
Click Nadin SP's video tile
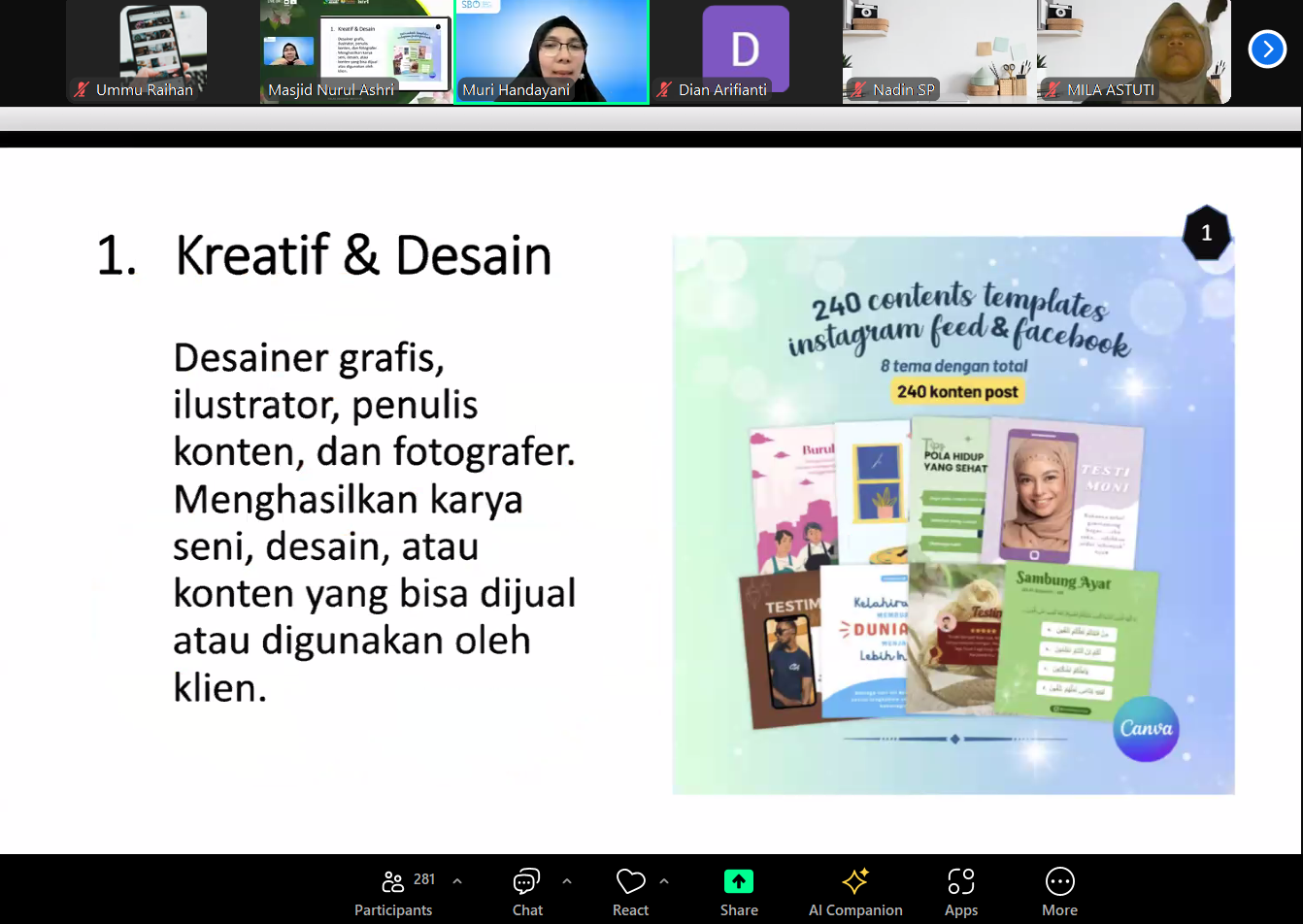(939, 49)
